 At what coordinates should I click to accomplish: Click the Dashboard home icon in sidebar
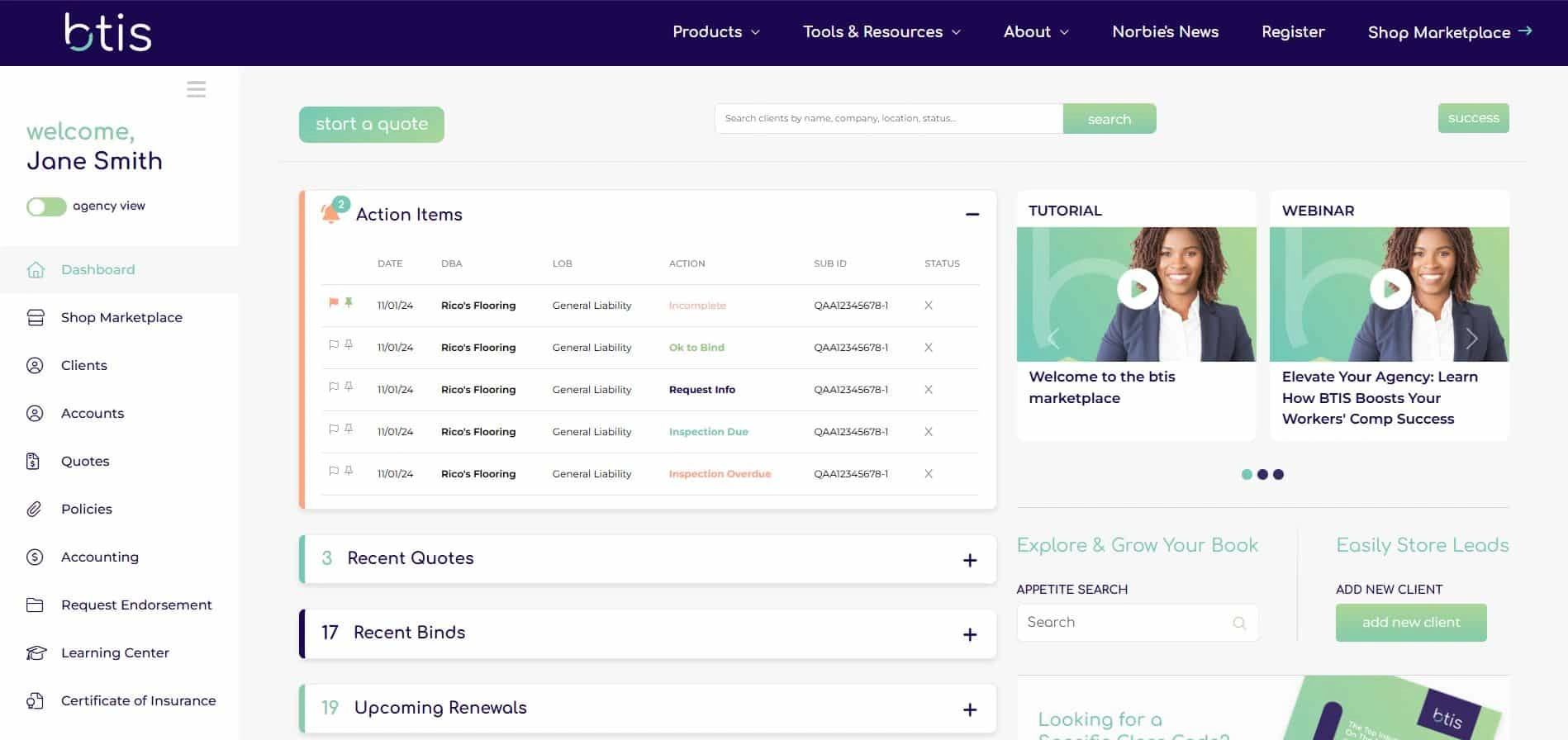[x=36, y=270]
